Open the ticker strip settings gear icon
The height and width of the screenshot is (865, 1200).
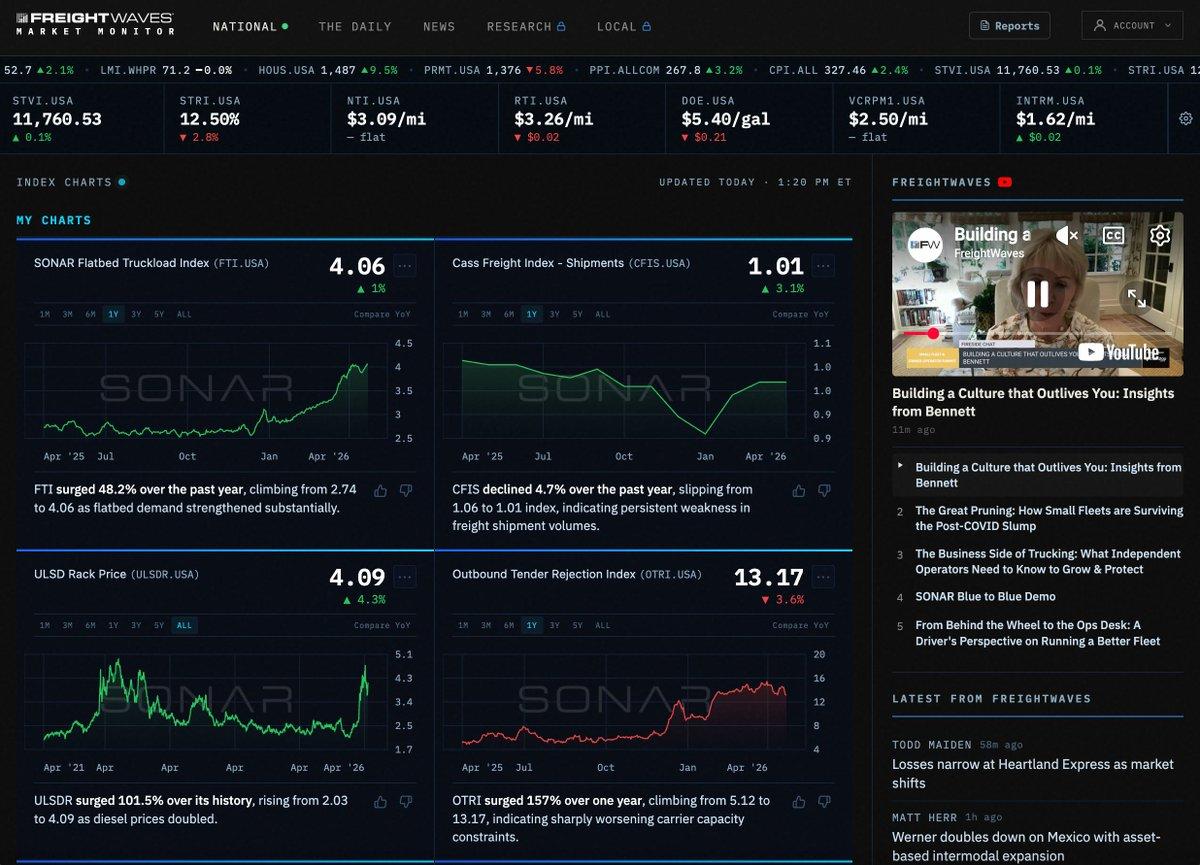(x=1185, y=117)
